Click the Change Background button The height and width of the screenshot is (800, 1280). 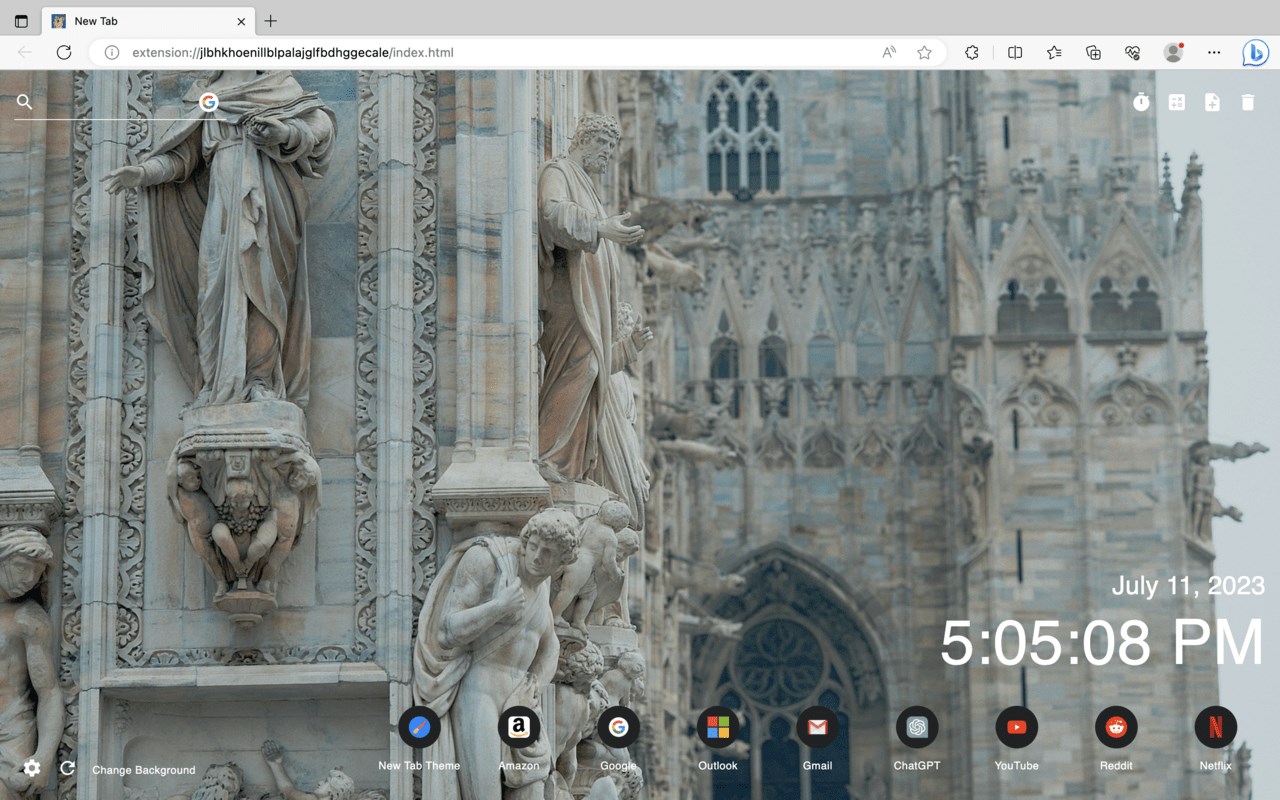click(x=143, y=770)
